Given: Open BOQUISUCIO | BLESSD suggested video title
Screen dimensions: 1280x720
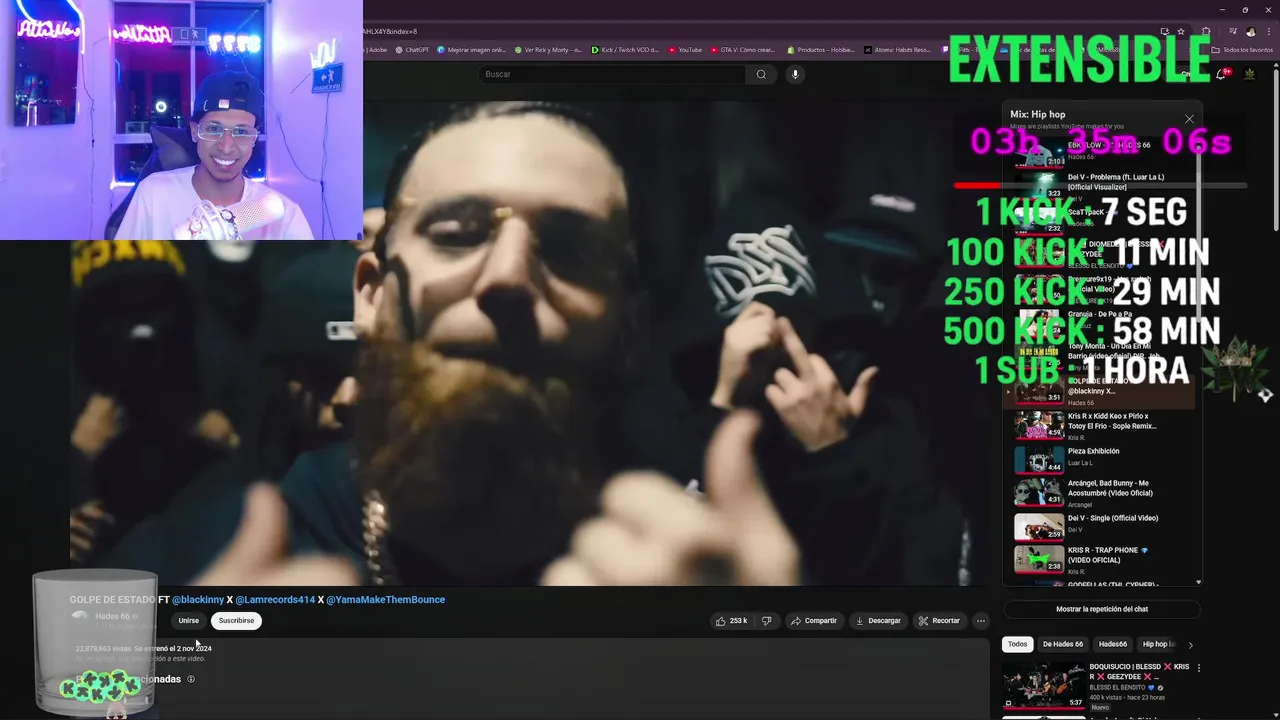Looking at the screenshot, I should pos(1139,672).
